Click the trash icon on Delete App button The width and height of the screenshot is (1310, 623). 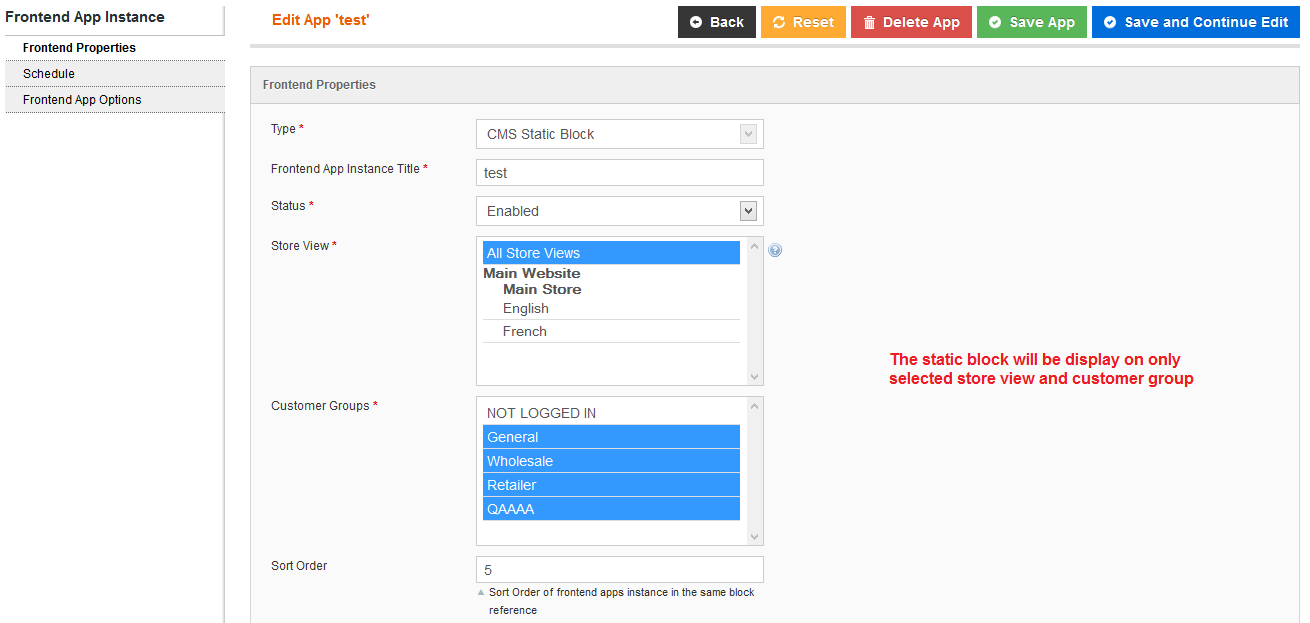(870, 21)
